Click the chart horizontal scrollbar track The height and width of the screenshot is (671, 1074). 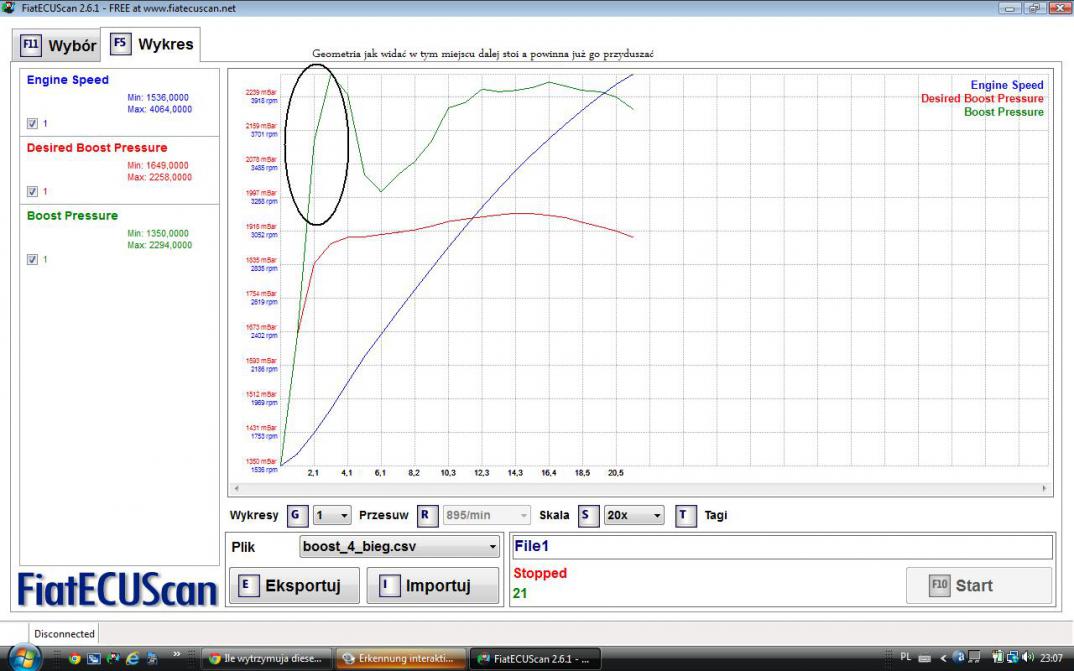pos(640,488)
